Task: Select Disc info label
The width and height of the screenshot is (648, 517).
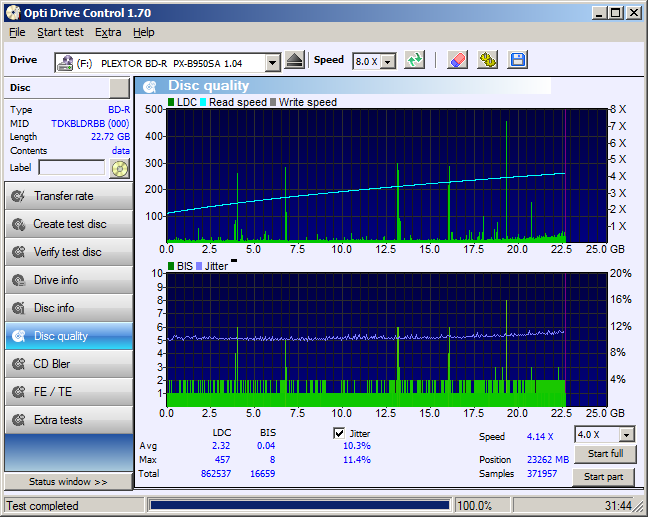Action: pos(54,308)
